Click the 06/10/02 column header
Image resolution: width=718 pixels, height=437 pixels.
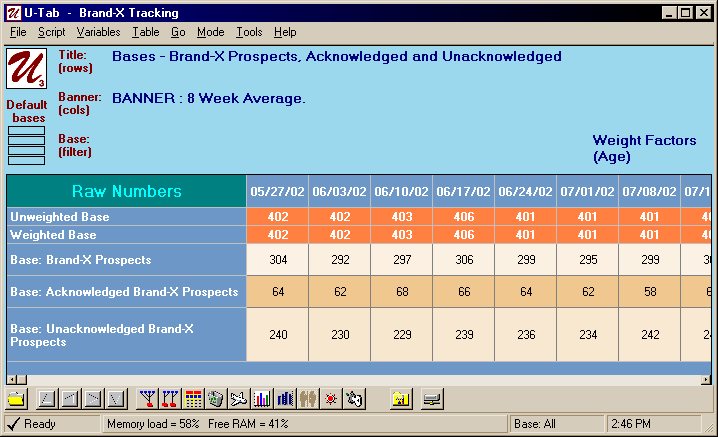[x=402, y=191]
